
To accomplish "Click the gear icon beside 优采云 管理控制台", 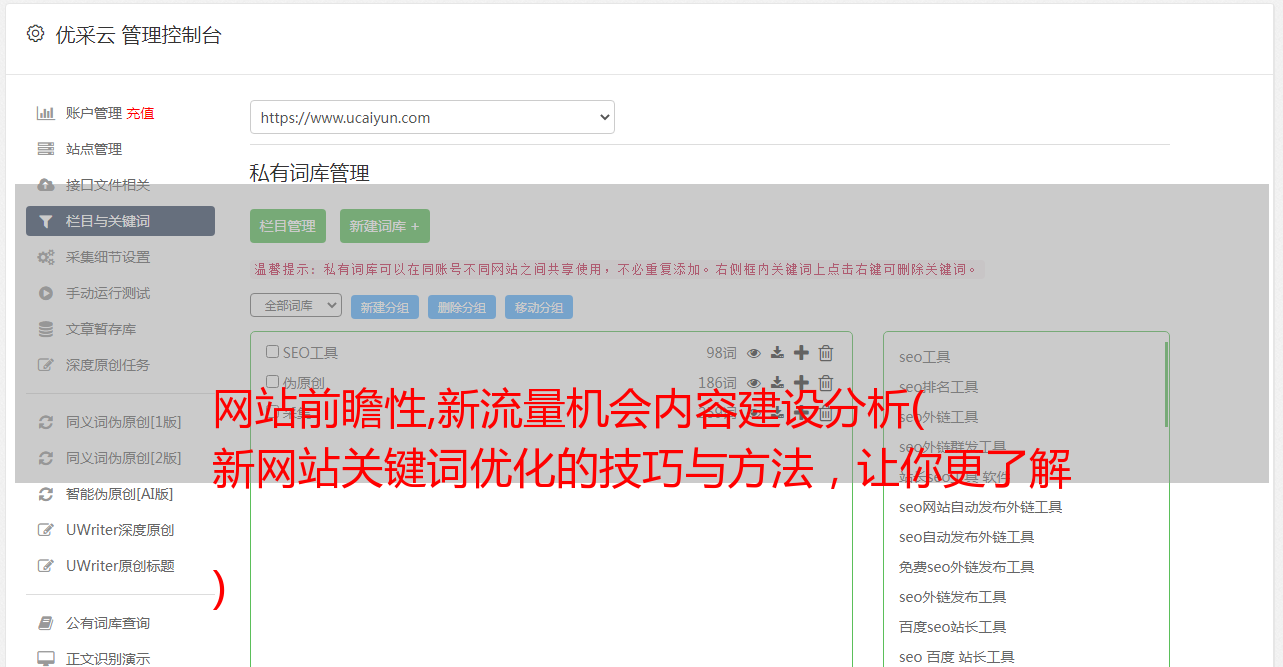I will tap(35, 34).
